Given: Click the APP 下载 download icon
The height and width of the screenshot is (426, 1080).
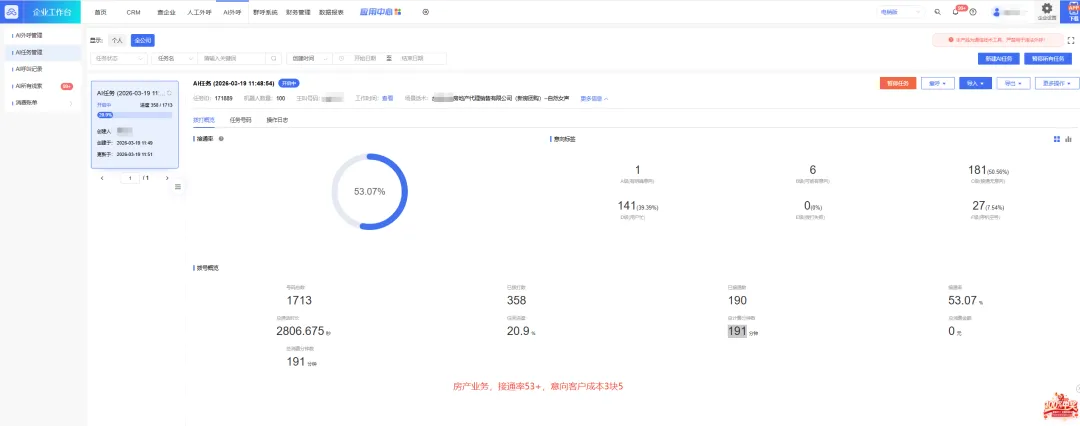Looking at the screenshot, I should click(1071, 10).
